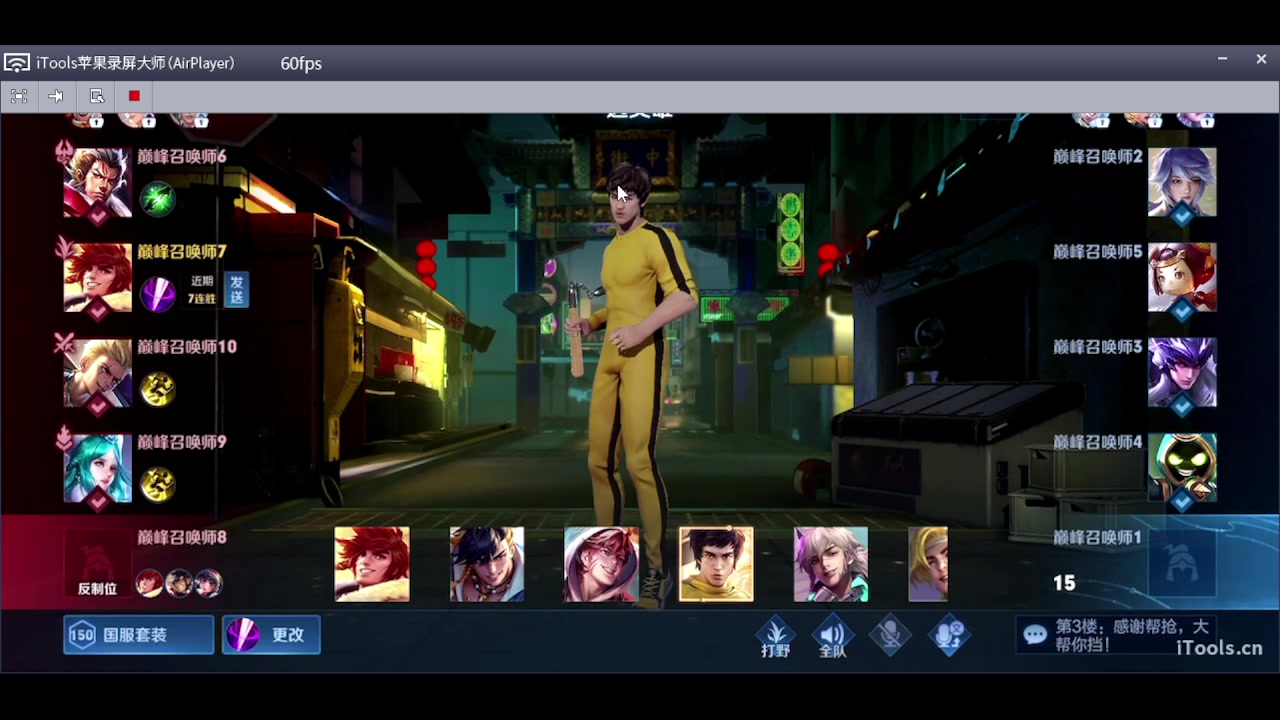Click the 发送 button beside 7连胜
1280x720 pixels.
[236, 290]
